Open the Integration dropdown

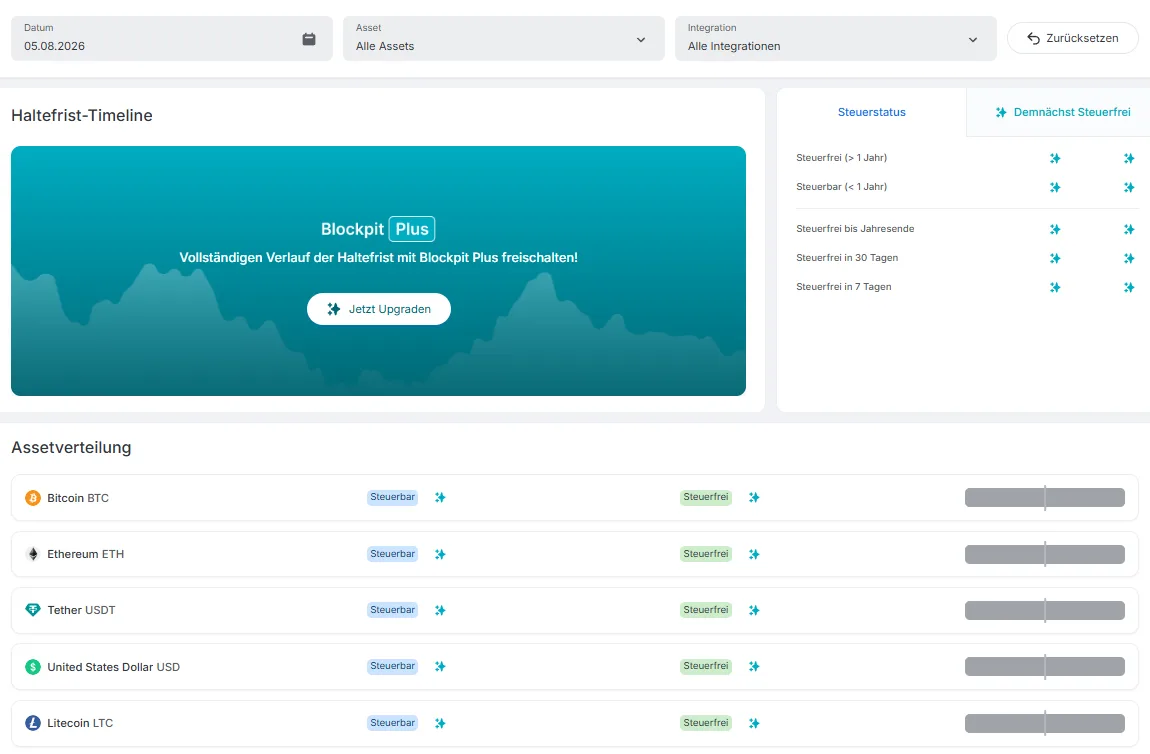pyautogui.click(x=835, y=38)
